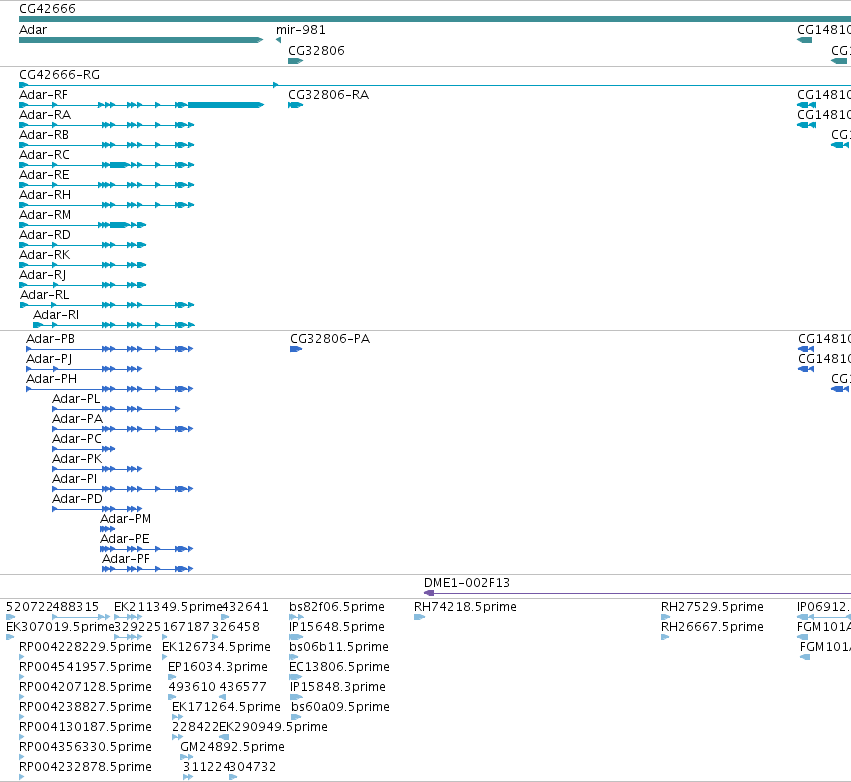Choose the Adar-RB transcript label

(44, 135)
